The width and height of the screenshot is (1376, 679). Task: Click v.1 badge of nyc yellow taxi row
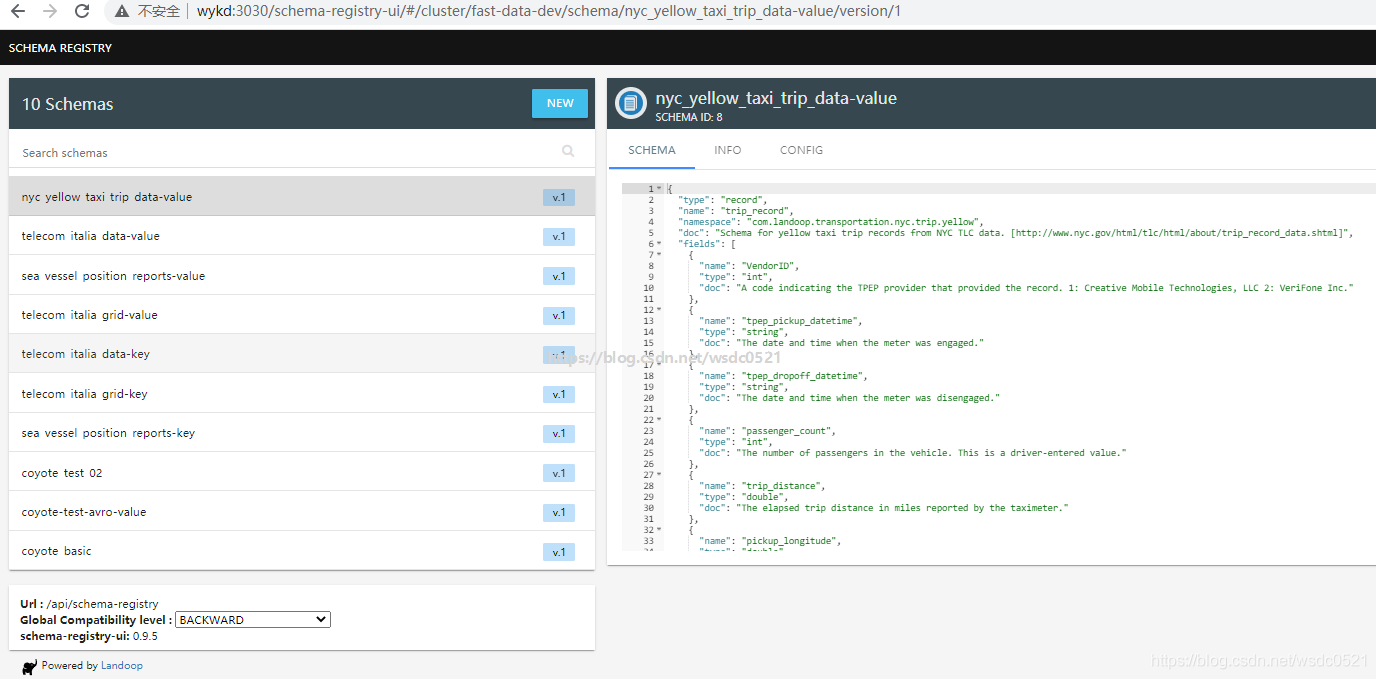pos(559,198)
